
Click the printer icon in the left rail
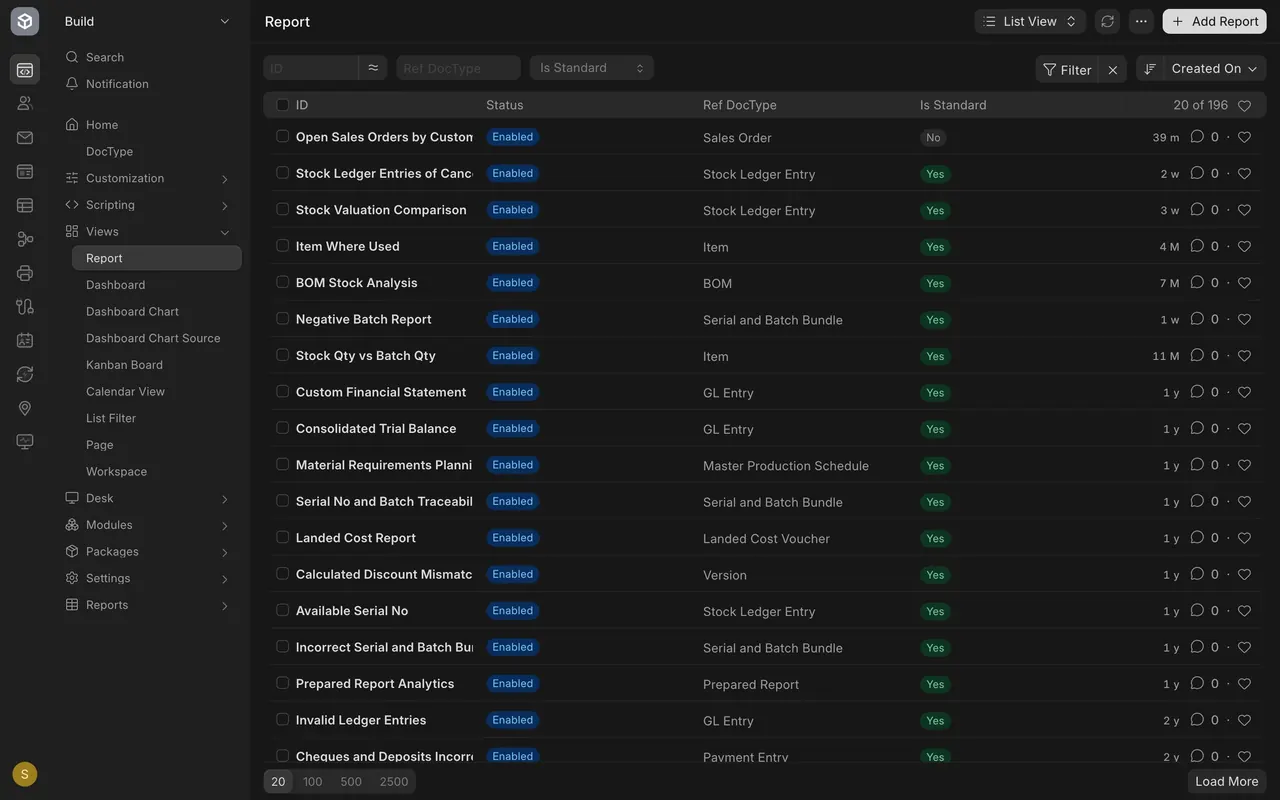[x=25, y=273]
